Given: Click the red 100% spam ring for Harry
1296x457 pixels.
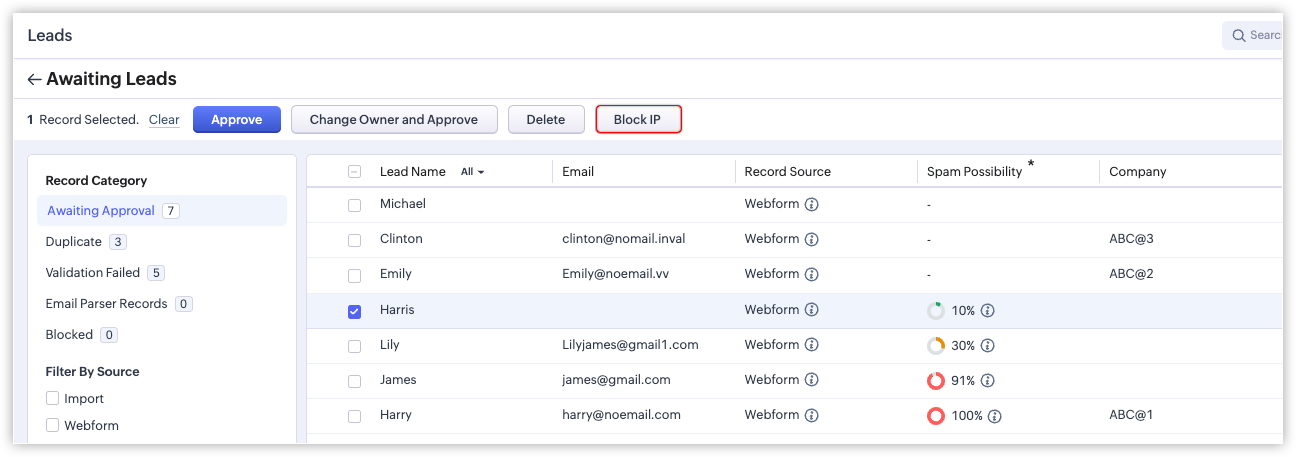Looking at the screenshot, I should [936, 416].
